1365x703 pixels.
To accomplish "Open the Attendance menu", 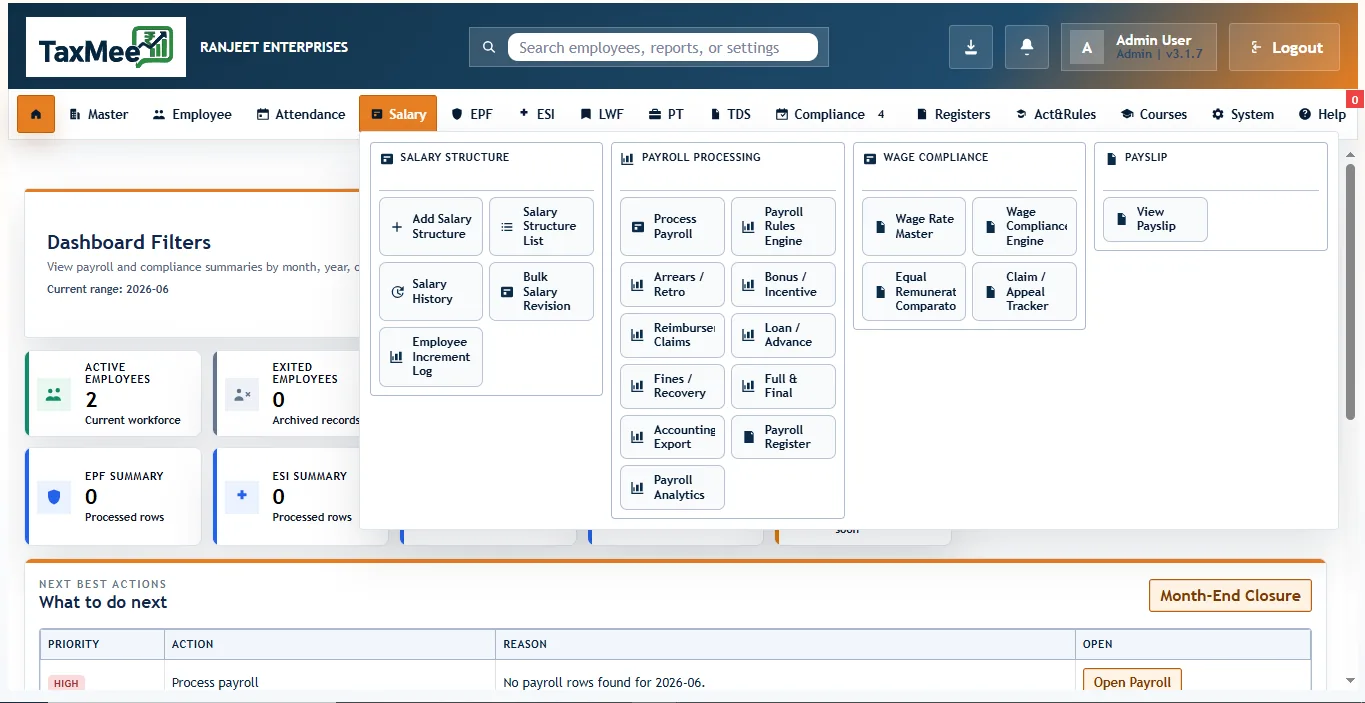I will click(x=301, y=114).
